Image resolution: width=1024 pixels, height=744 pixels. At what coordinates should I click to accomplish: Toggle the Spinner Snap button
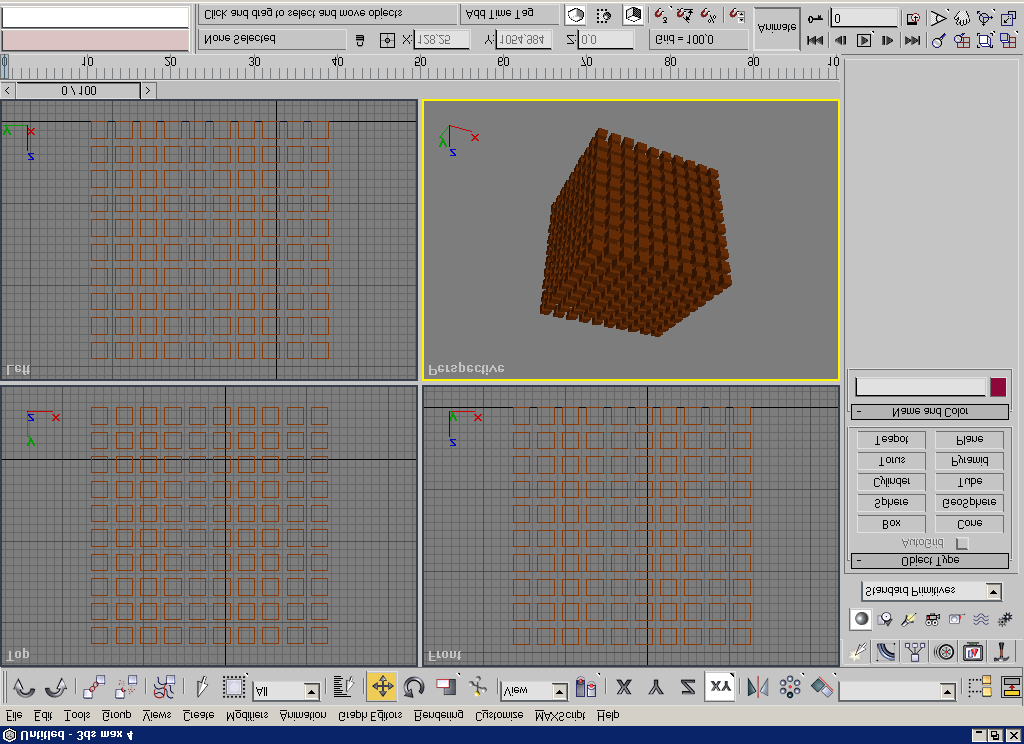pos(737,14)
